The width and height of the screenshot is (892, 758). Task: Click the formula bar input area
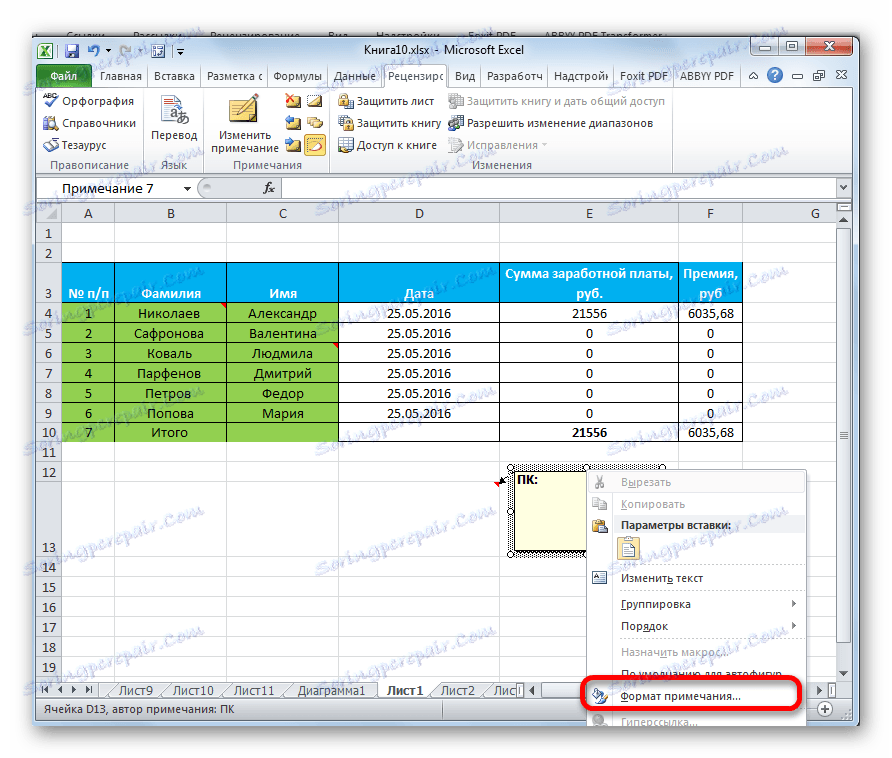(x=559, y=188)
